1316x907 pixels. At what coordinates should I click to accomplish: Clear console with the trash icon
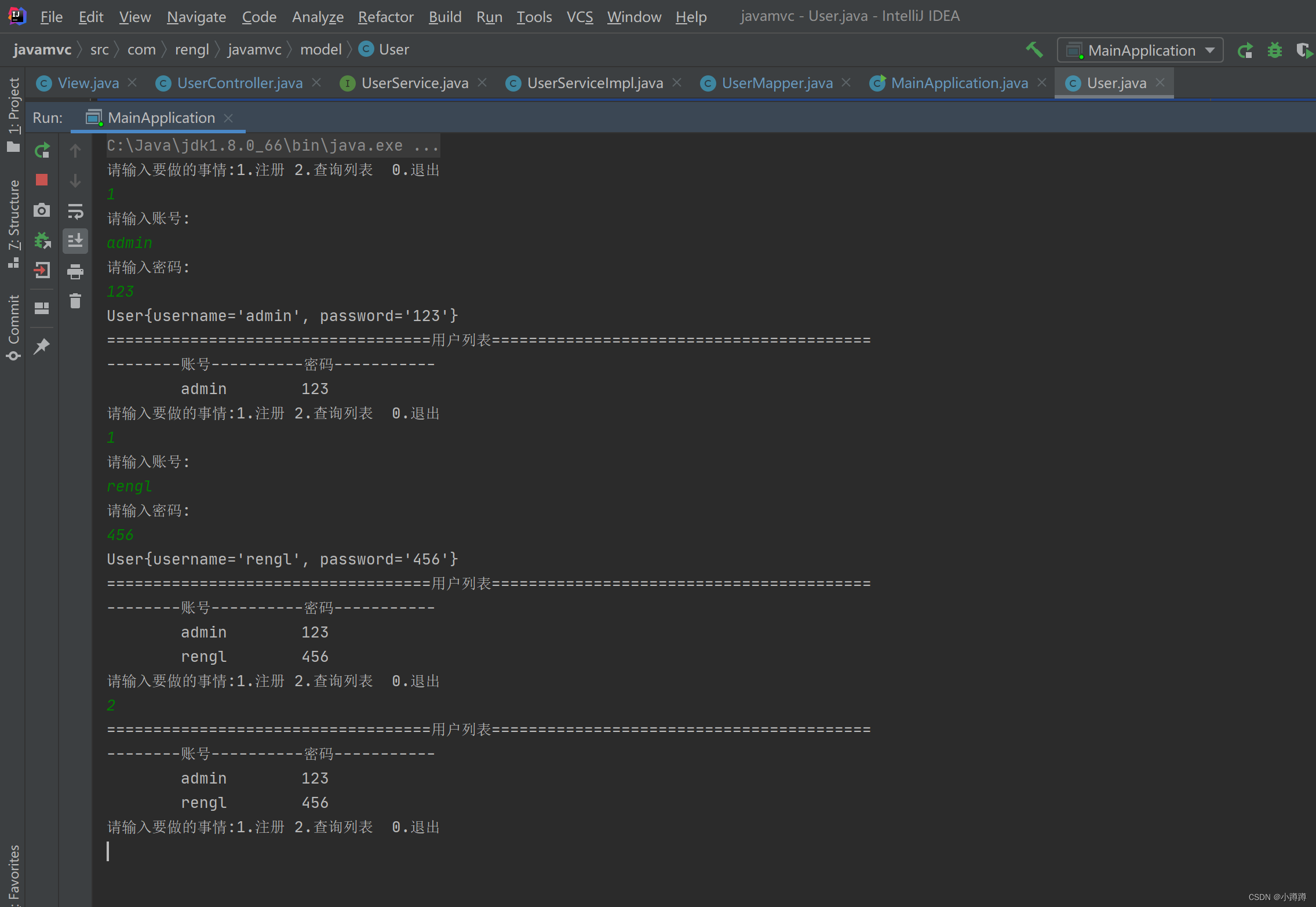click(75, 301)
